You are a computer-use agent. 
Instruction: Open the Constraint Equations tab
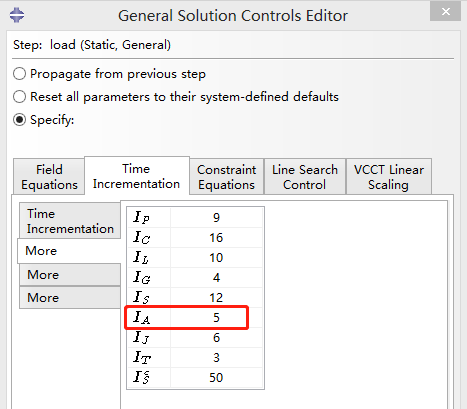coord(226,177)
